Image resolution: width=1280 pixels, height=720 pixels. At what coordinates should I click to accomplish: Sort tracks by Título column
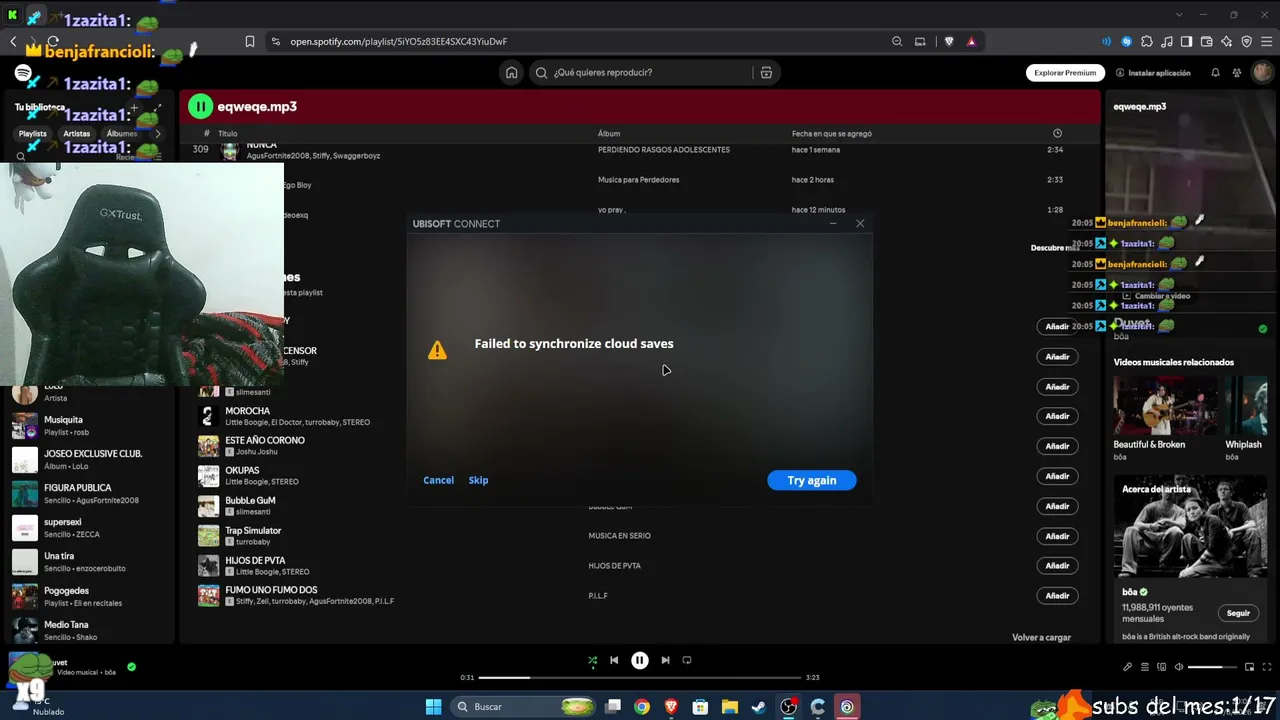pos(227,133)
